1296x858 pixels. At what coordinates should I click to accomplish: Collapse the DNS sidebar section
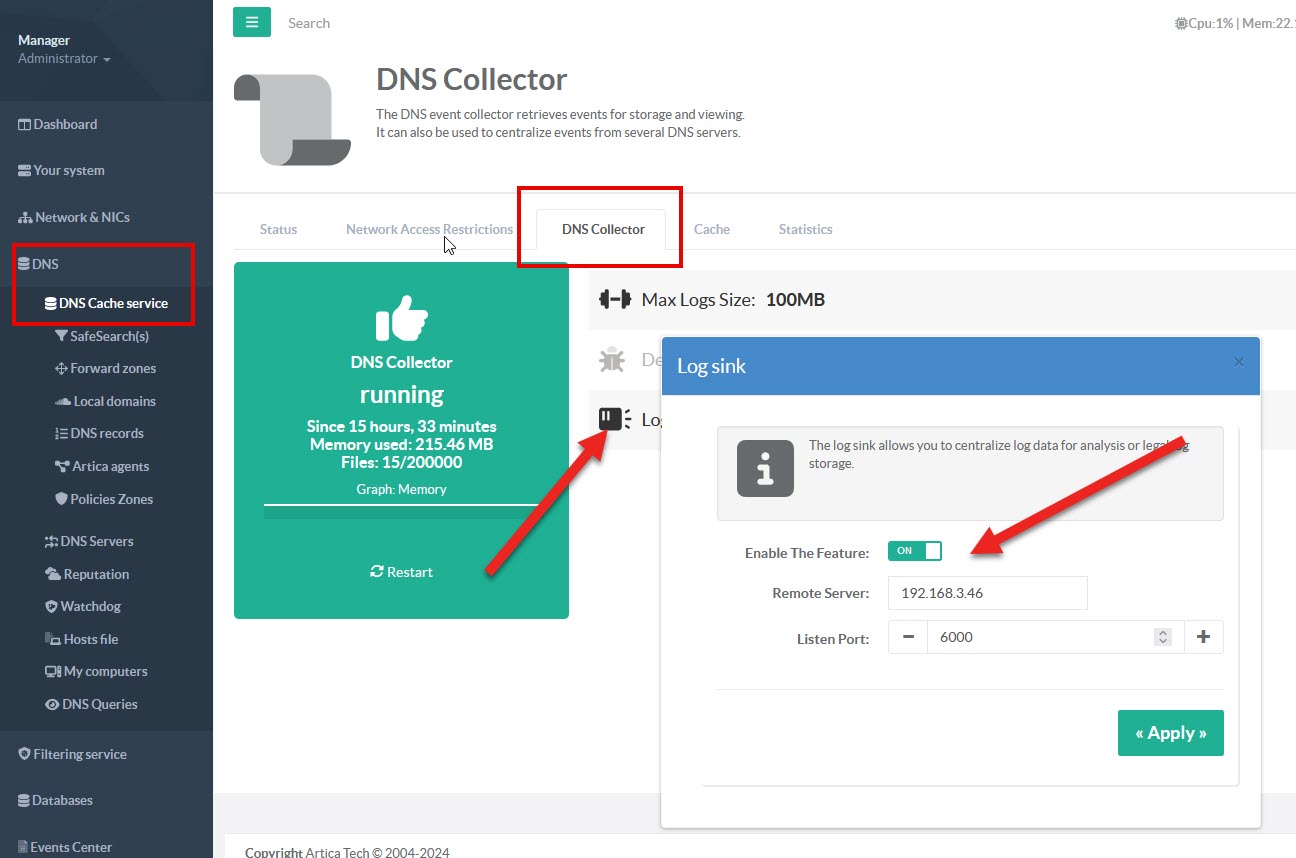coord(45,264)
